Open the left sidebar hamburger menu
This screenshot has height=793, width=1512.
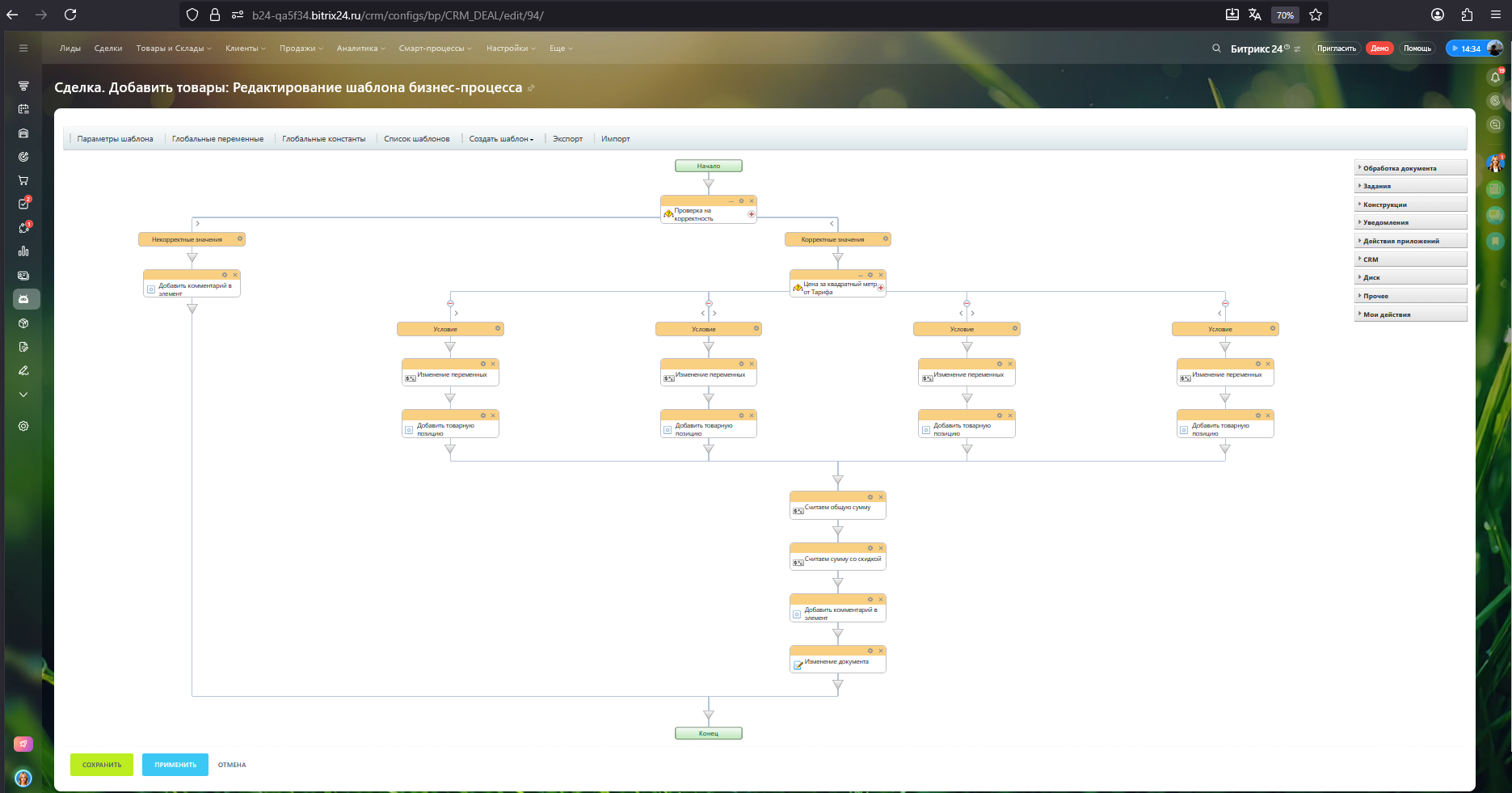pyautogui.click(x=23, y=49)
